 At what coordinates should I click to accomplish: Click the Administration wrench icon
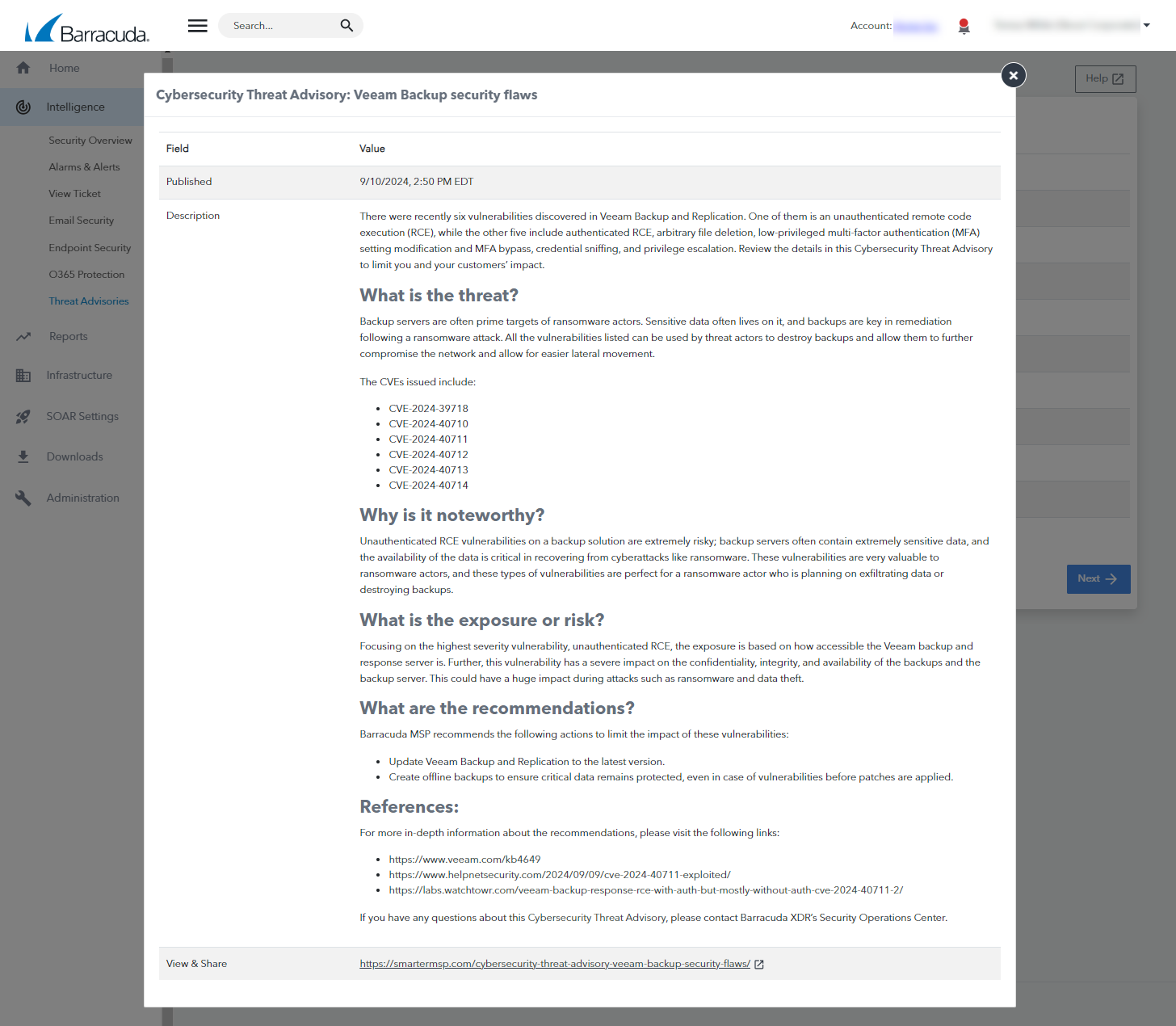point(23,498)
